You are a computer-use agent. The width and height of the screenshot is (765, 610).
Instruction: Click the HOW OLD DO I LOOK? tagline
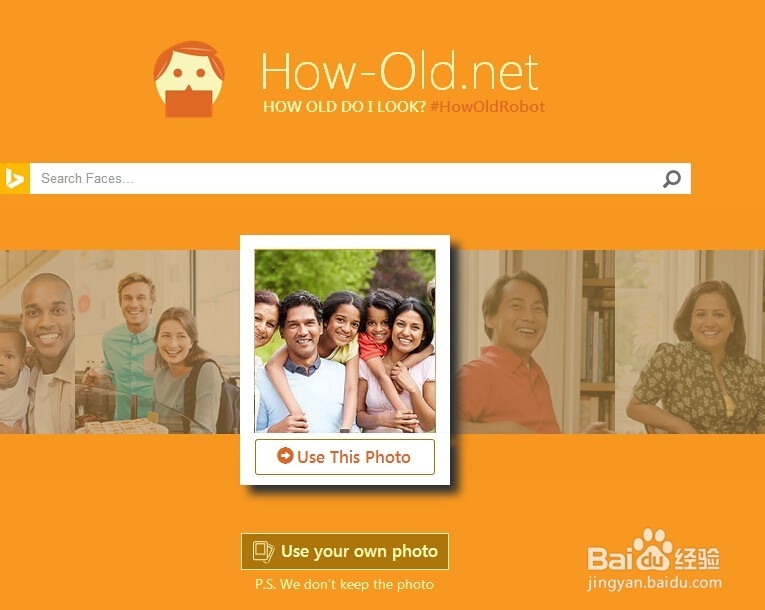344,106
